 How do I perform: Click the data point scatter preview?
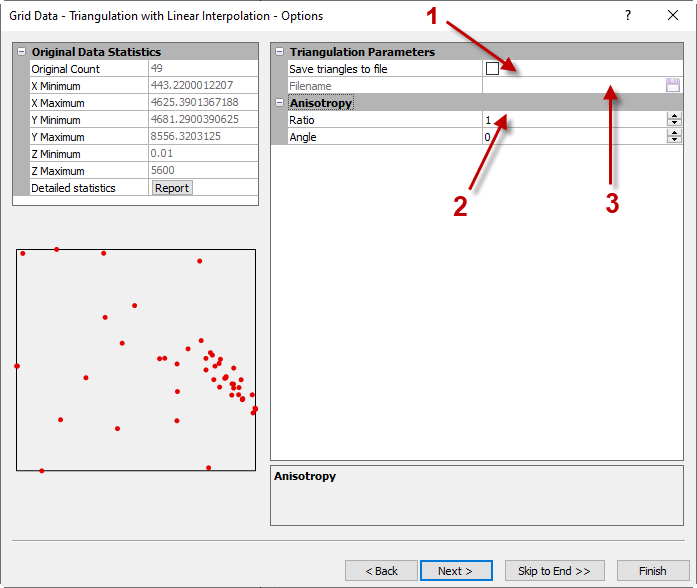click(x=136, y=360)
